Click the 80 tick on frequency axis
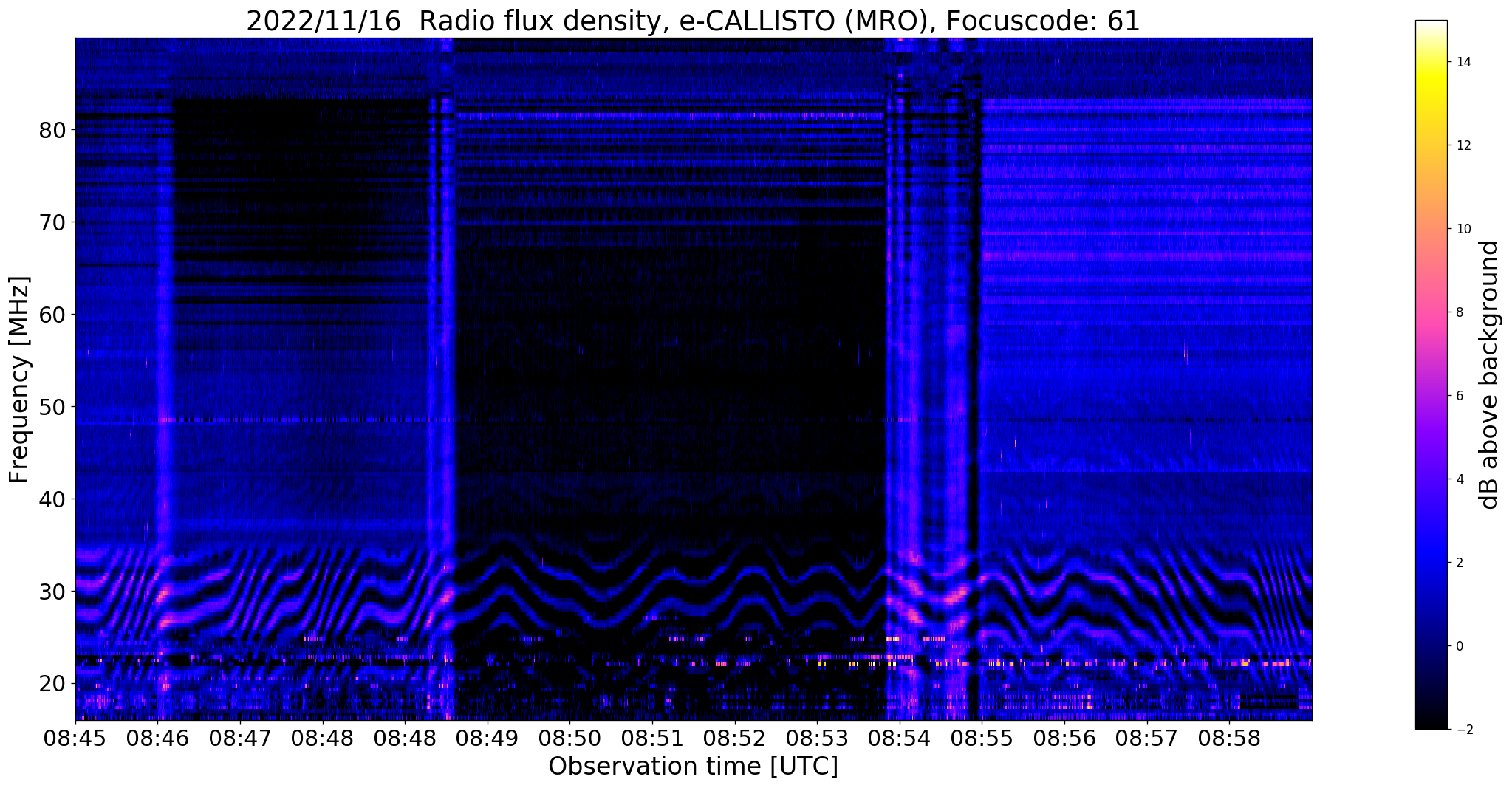The height and width of the screenshot is (788, 1512). (x=52, y=130)
